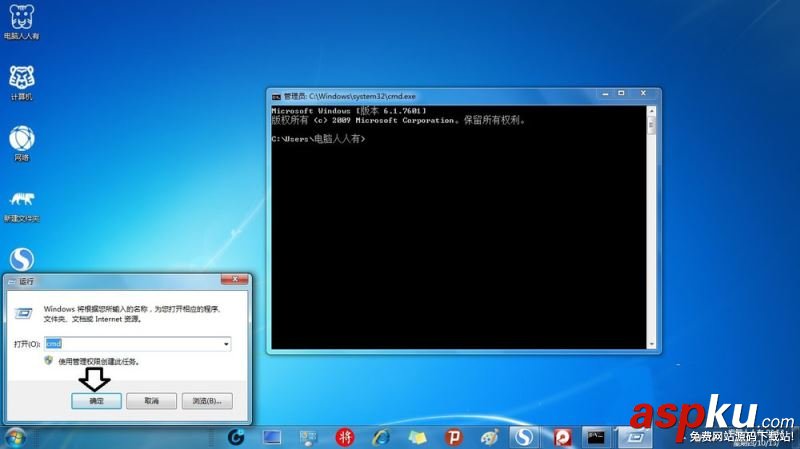Image resolution: width=800 pixels, height=449 pixels.
Task: Maximize the cmd.exe window
Action: [621, 94]
